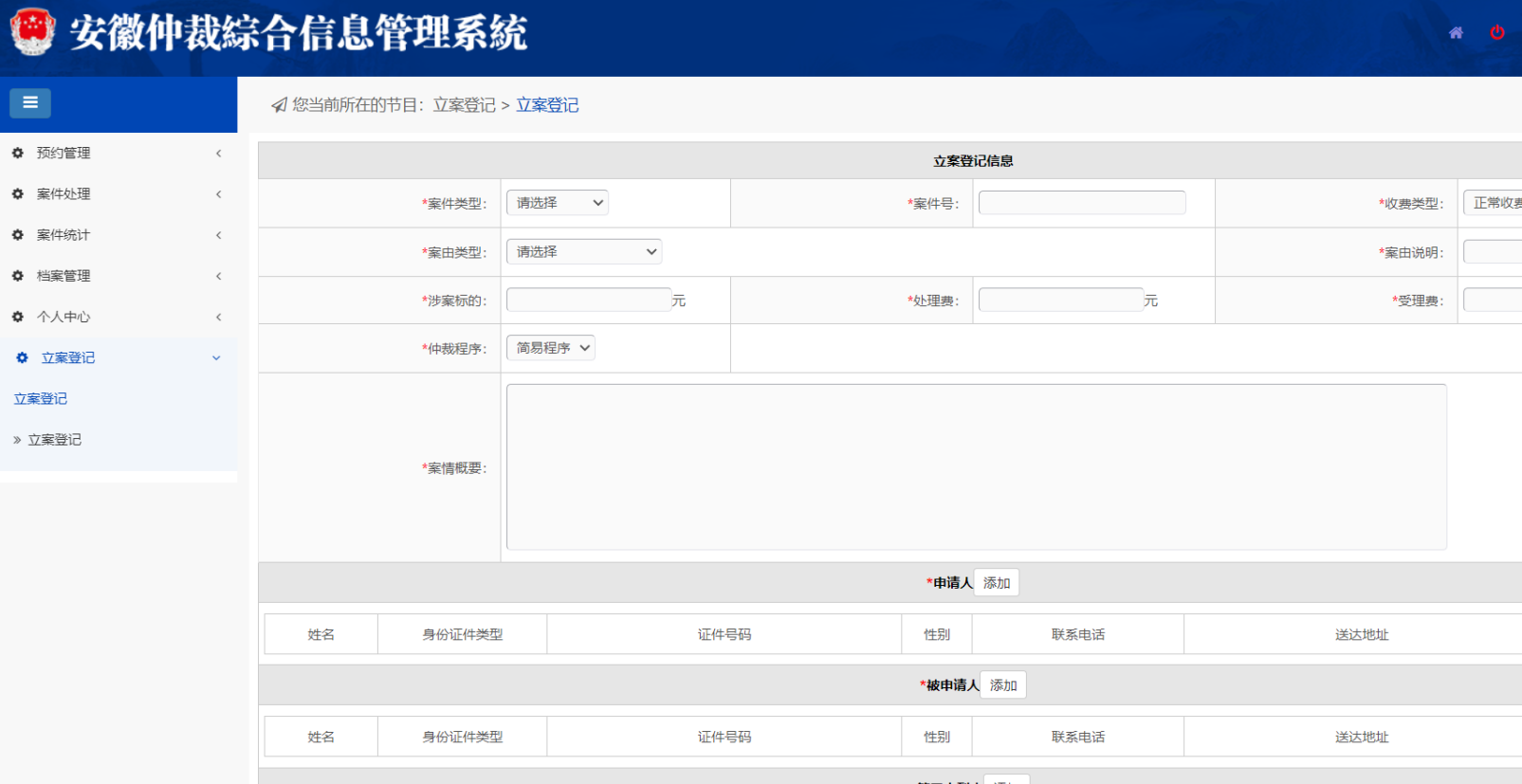This screenshot has height=784, width=1522.
Task: Open 预约管理 sidebar menu
Action: click(x=119, y=153)
